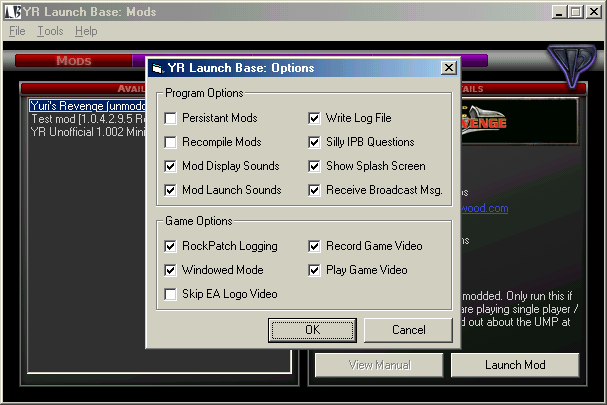Turn off Write Log File
The width and height of the screenshot is (607, 405).
(x=315, y=118)
